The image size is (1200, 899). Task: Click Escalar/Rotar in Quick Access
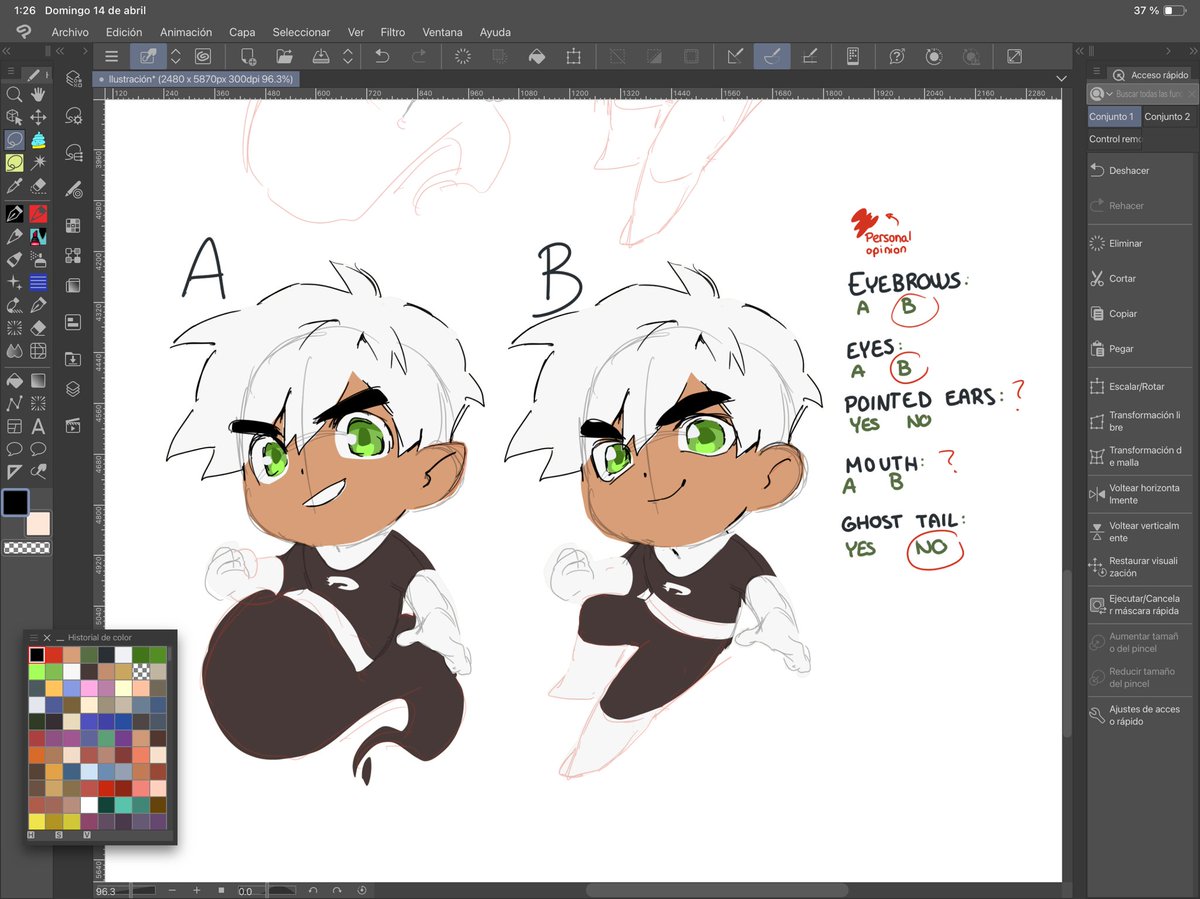coord(1141,386)
